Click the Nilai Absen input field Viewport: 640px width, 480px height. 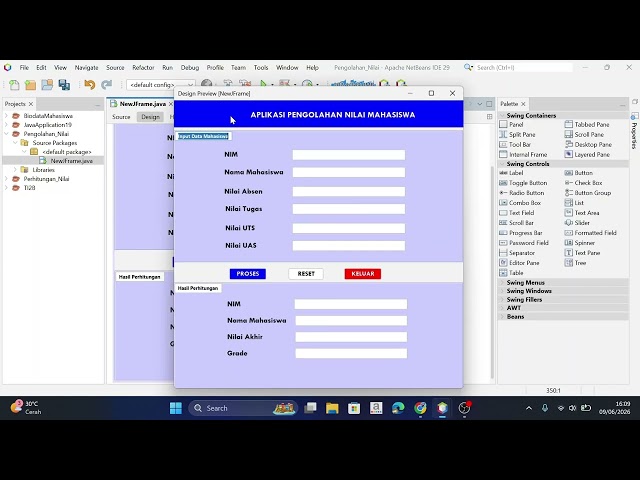(349, 191)
